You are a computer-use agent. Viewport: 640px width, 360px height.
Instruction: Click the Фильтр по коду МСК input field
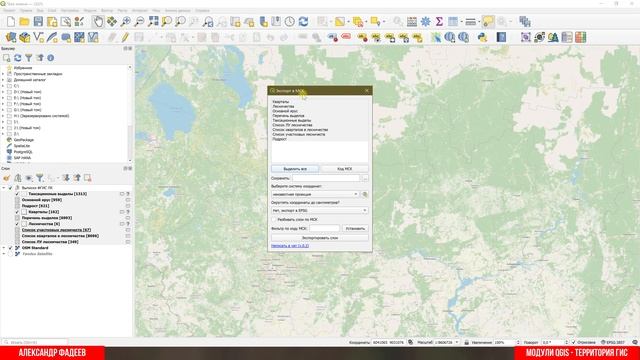pos(324,229)
